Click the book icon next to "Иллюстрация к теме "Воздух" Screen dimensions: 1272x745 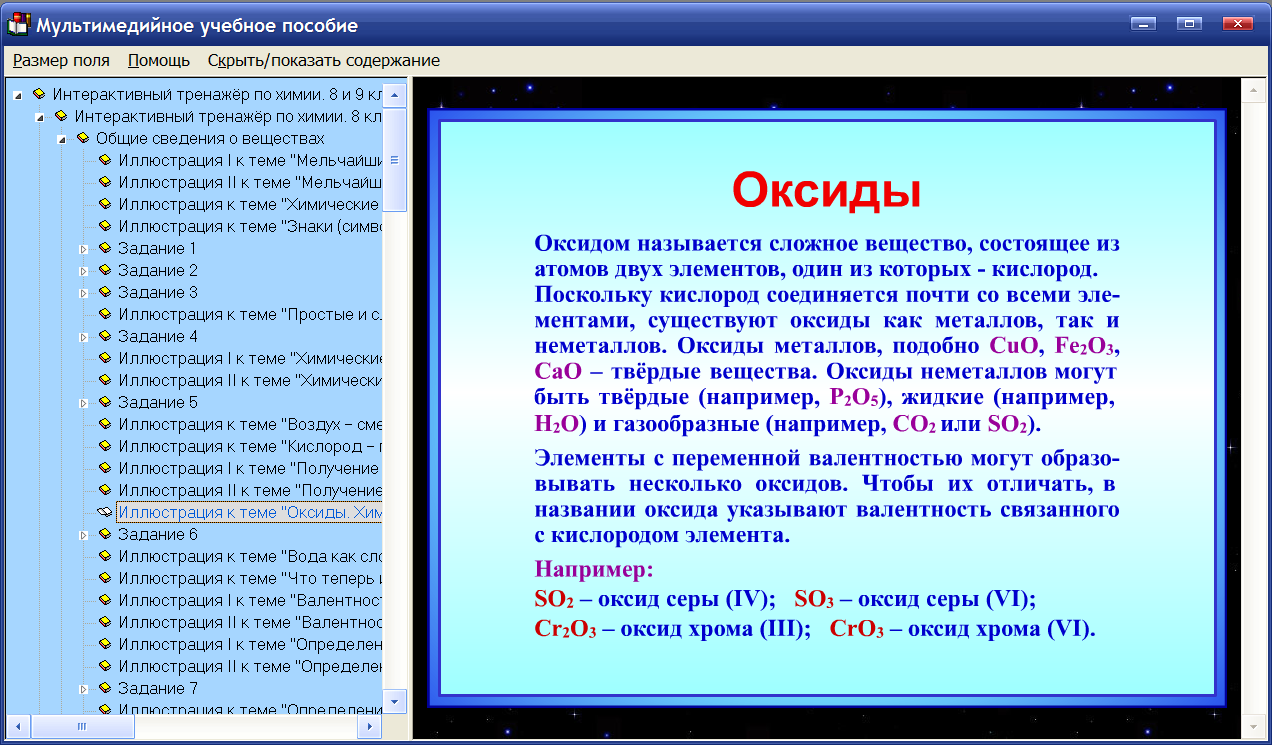tap(104, 424)
